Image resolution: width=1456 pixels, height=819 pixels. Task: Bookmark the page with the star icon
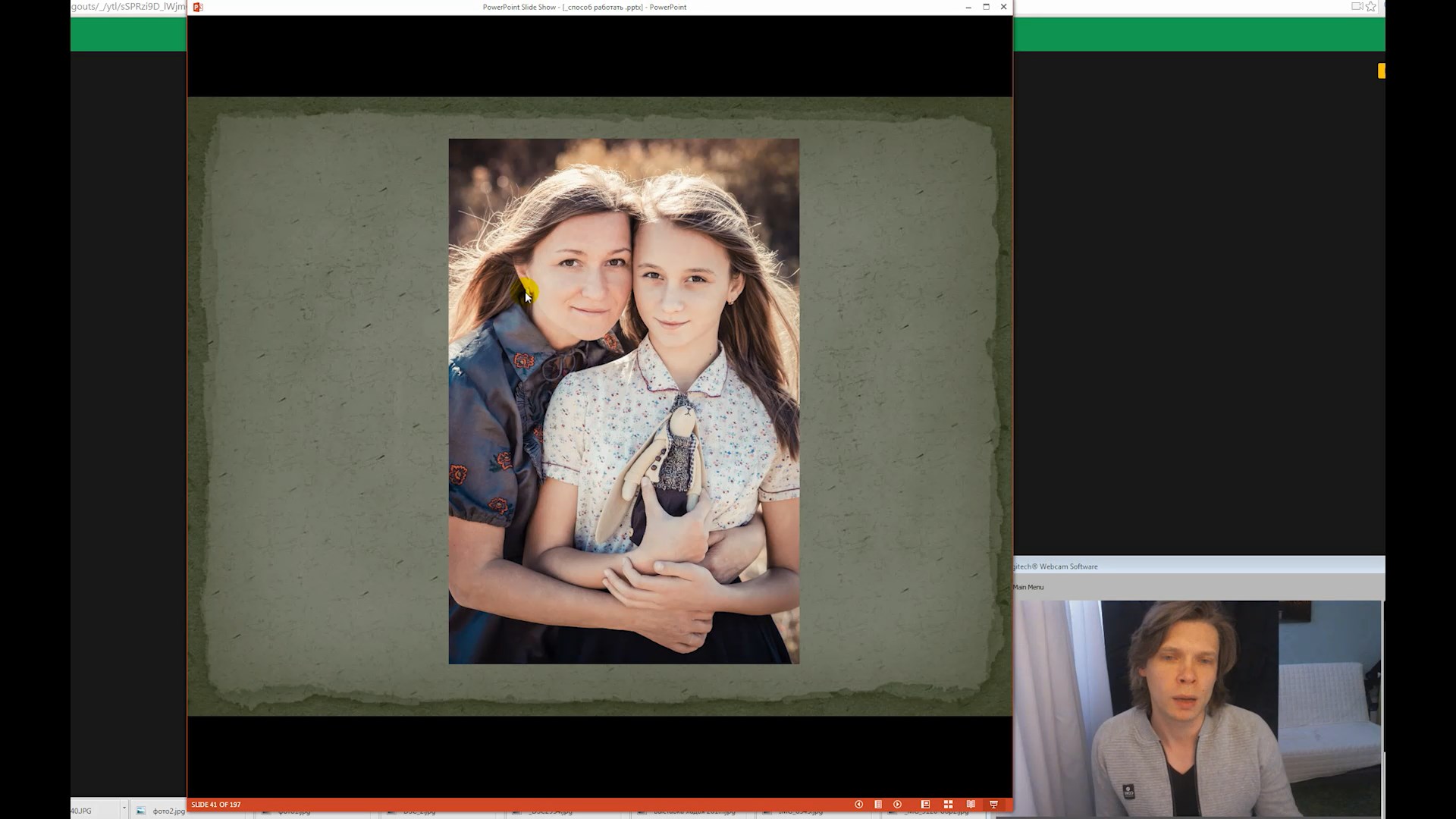[1371, 7]
